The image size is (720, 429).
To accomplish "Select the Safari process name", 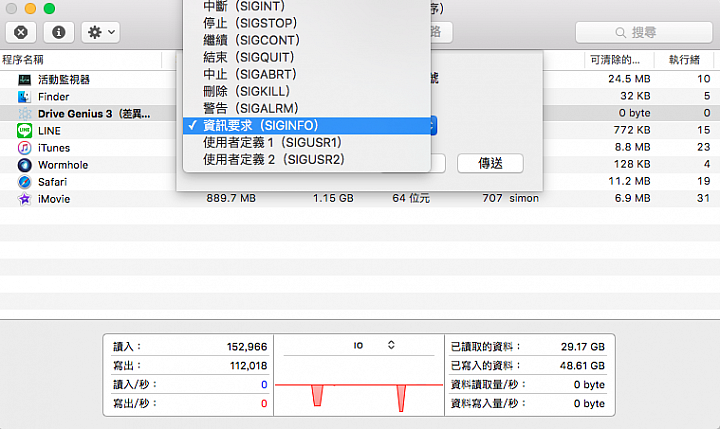I will [x=52, y=182].
